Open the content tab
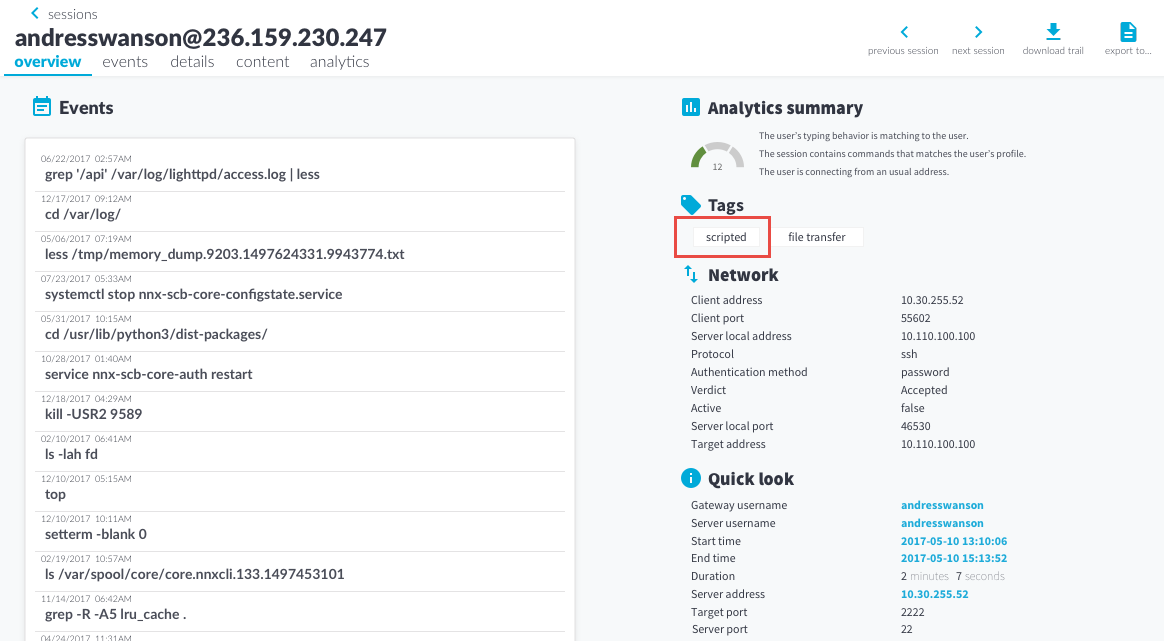1164x641 pixels. coord(262,62)
